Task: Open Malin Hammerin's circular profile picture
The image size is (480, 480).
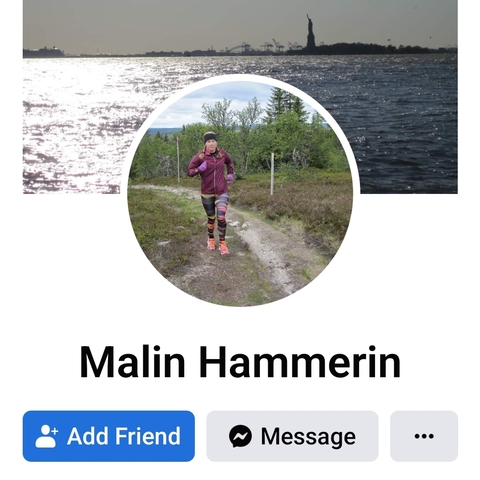Action: coord(240,193)
